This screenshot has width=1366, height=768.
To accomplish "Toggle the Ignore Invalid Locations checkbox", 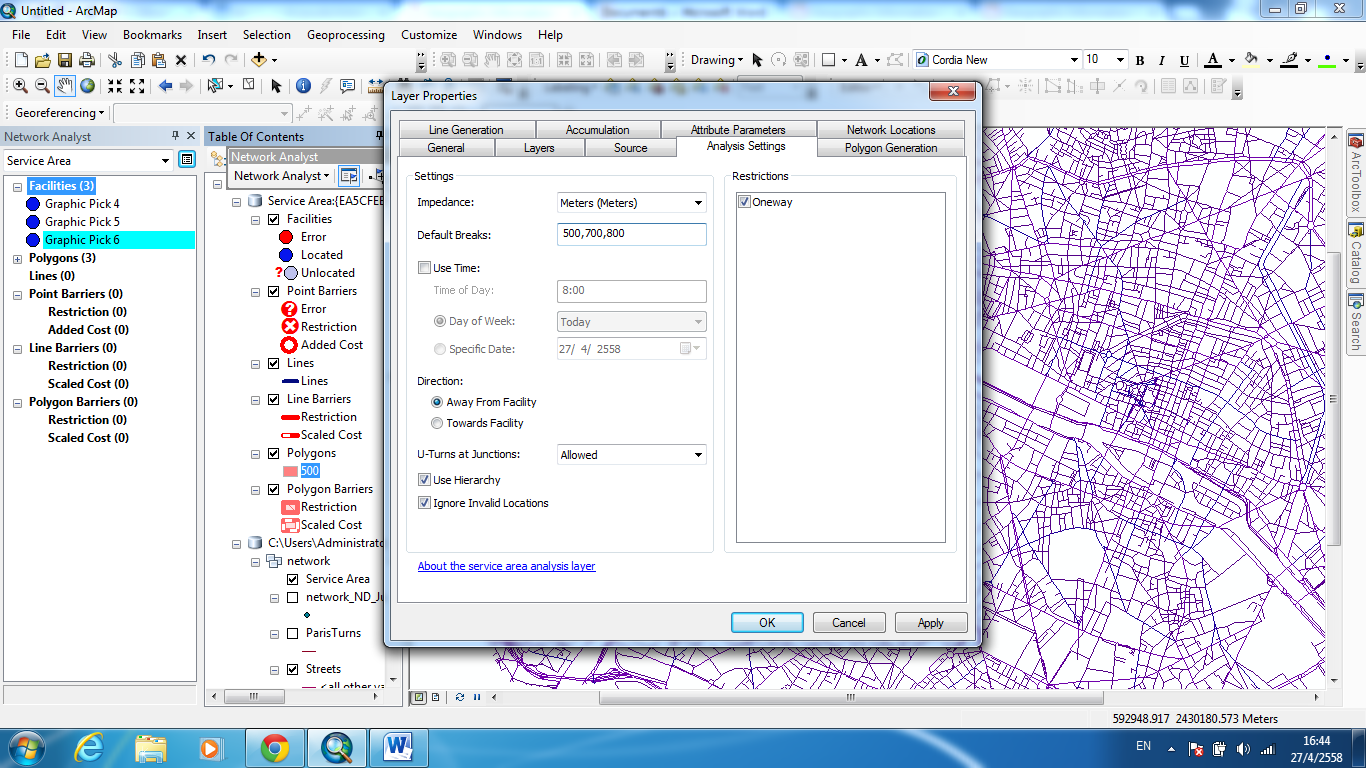I will pos(425,503).
